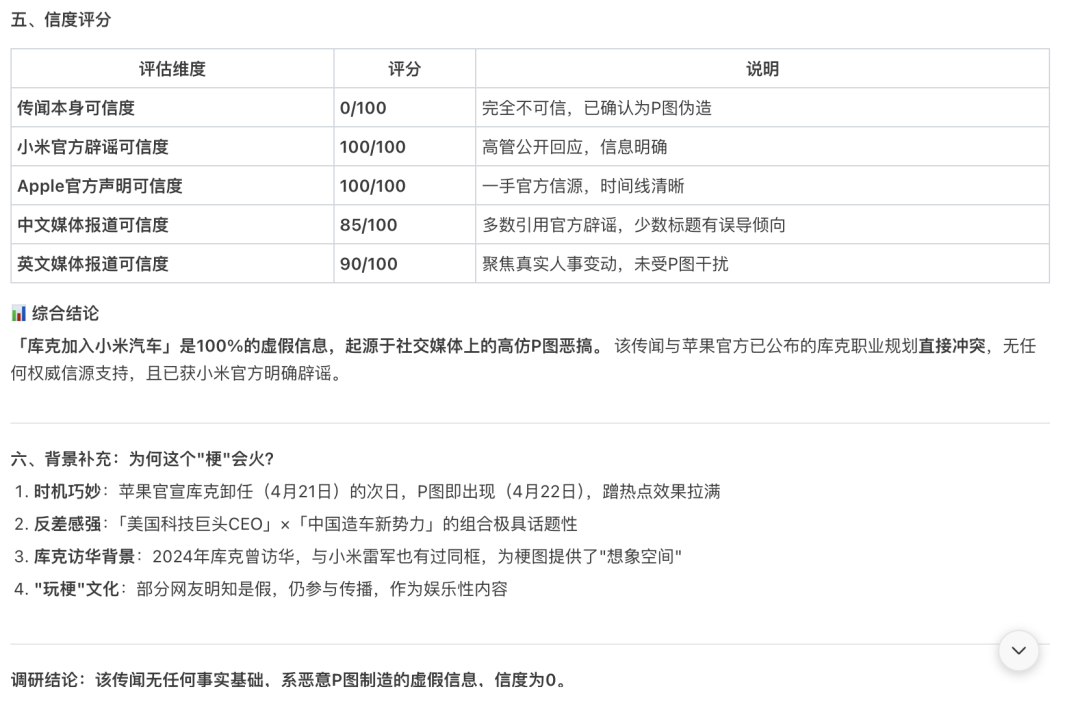
Task: Click the 高管公开回应 description cell
Action: click(x=574, y=147)
